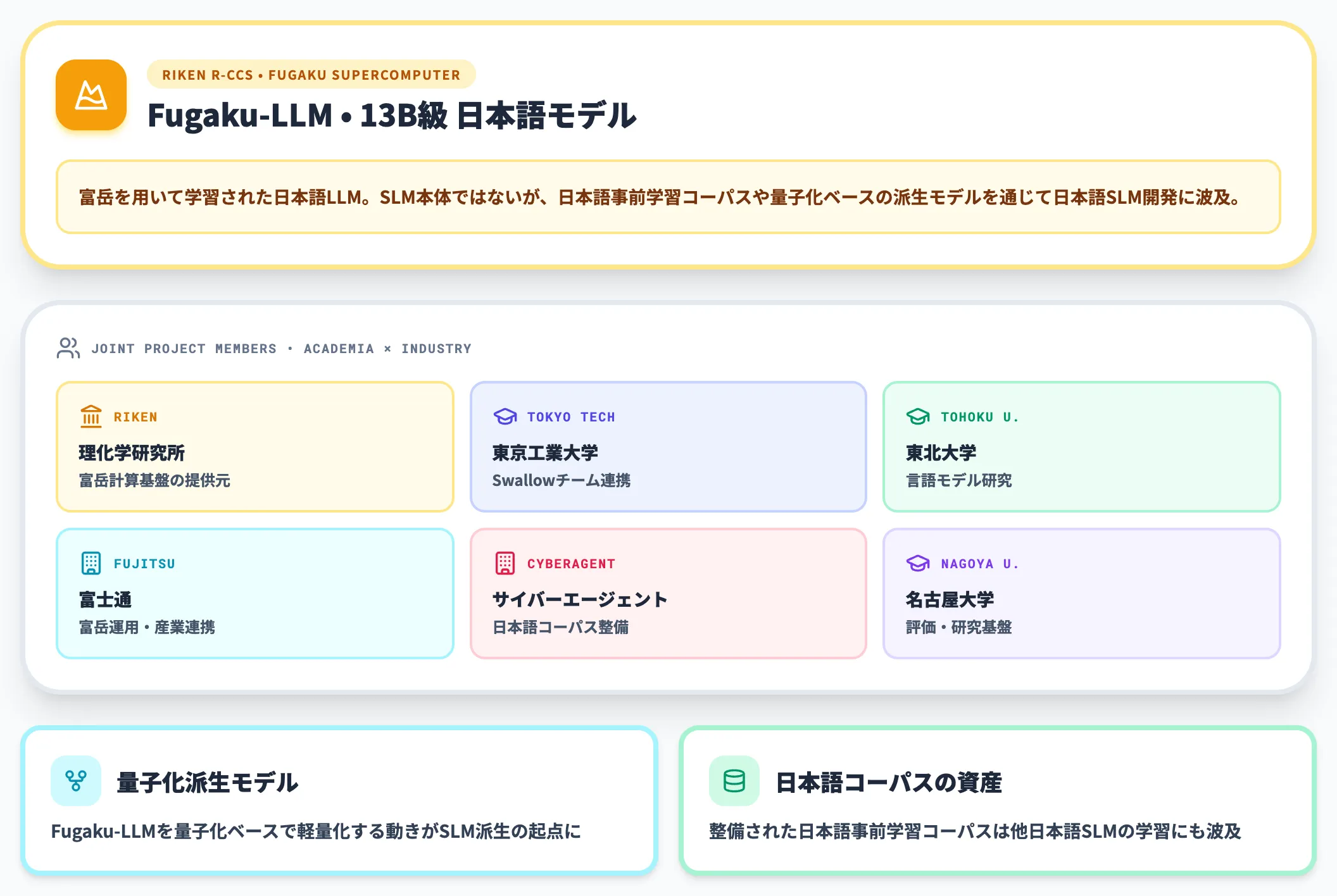Click the RIKEN label text

click(x=135, y=417)
